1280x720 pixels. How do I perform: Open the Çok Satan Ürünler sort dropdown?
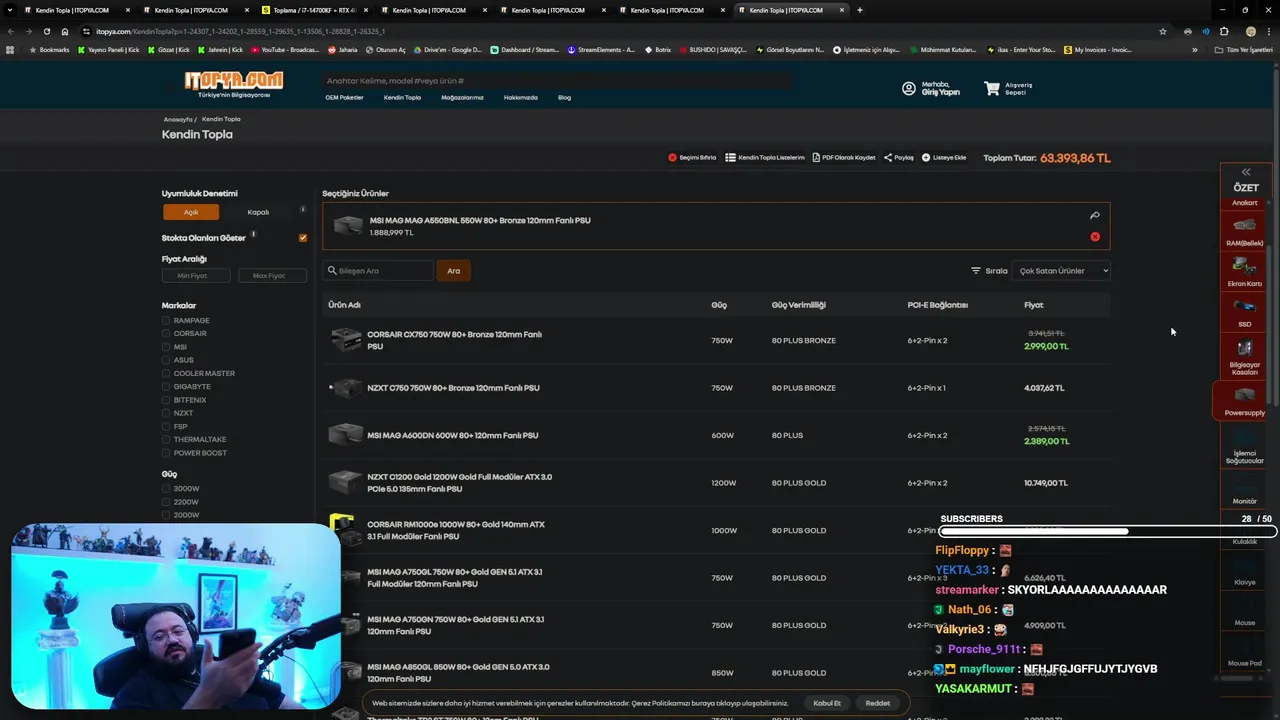[x=1062, y=271]
